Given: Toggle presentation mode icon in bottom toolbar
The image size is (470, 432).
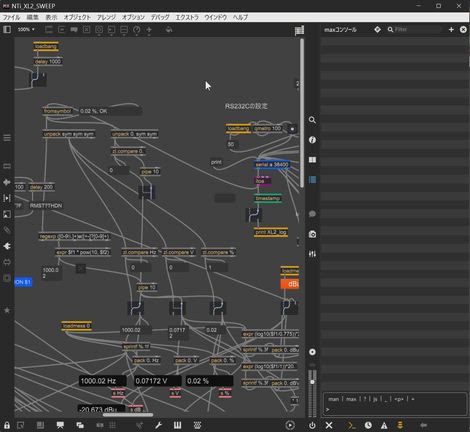Looking at the screenshot, I should (x=60, y=425).
